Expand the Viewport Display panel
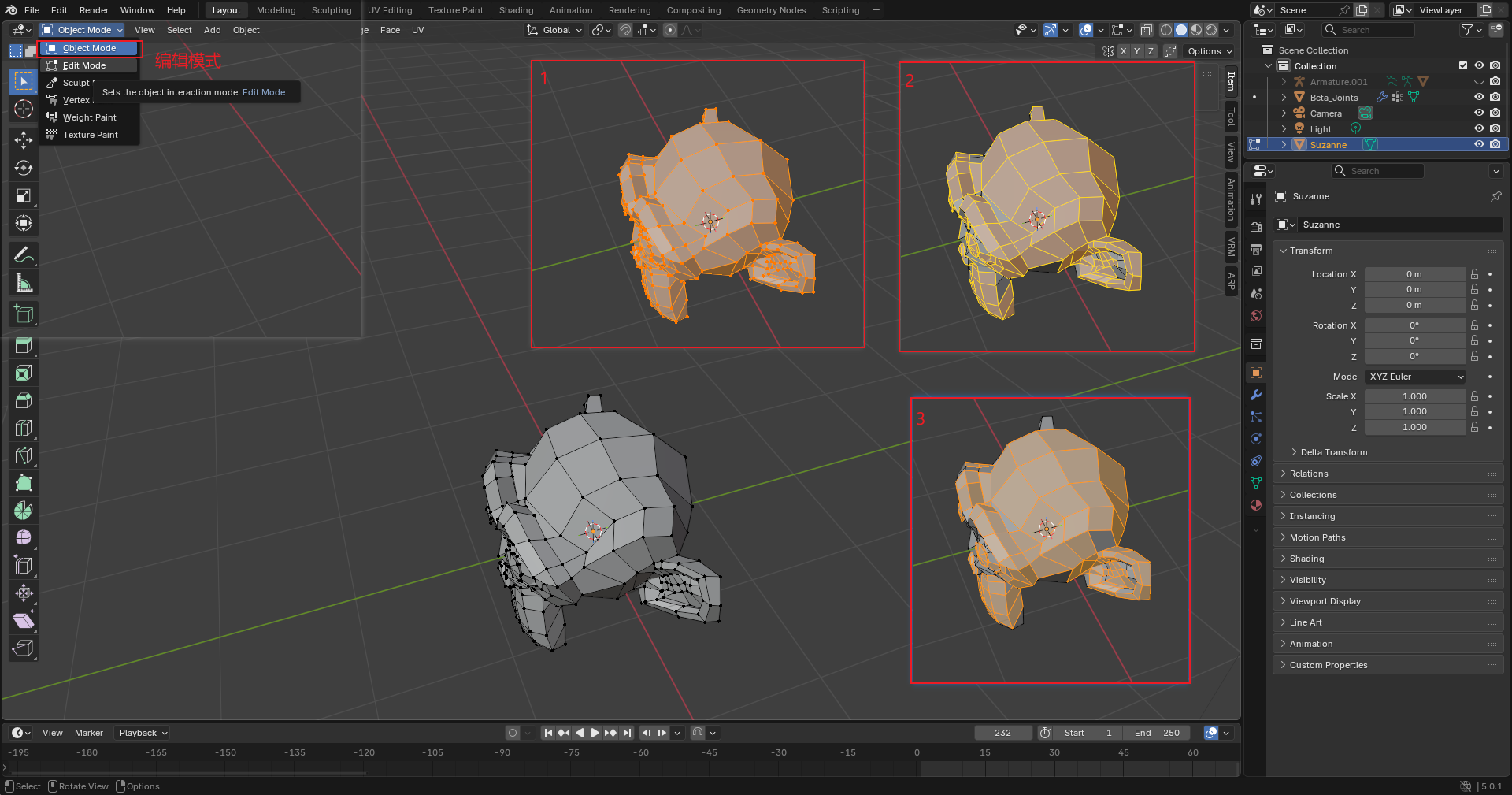Image resolution: width=1512 pixels, height=795 pixels. (1325, 601)
